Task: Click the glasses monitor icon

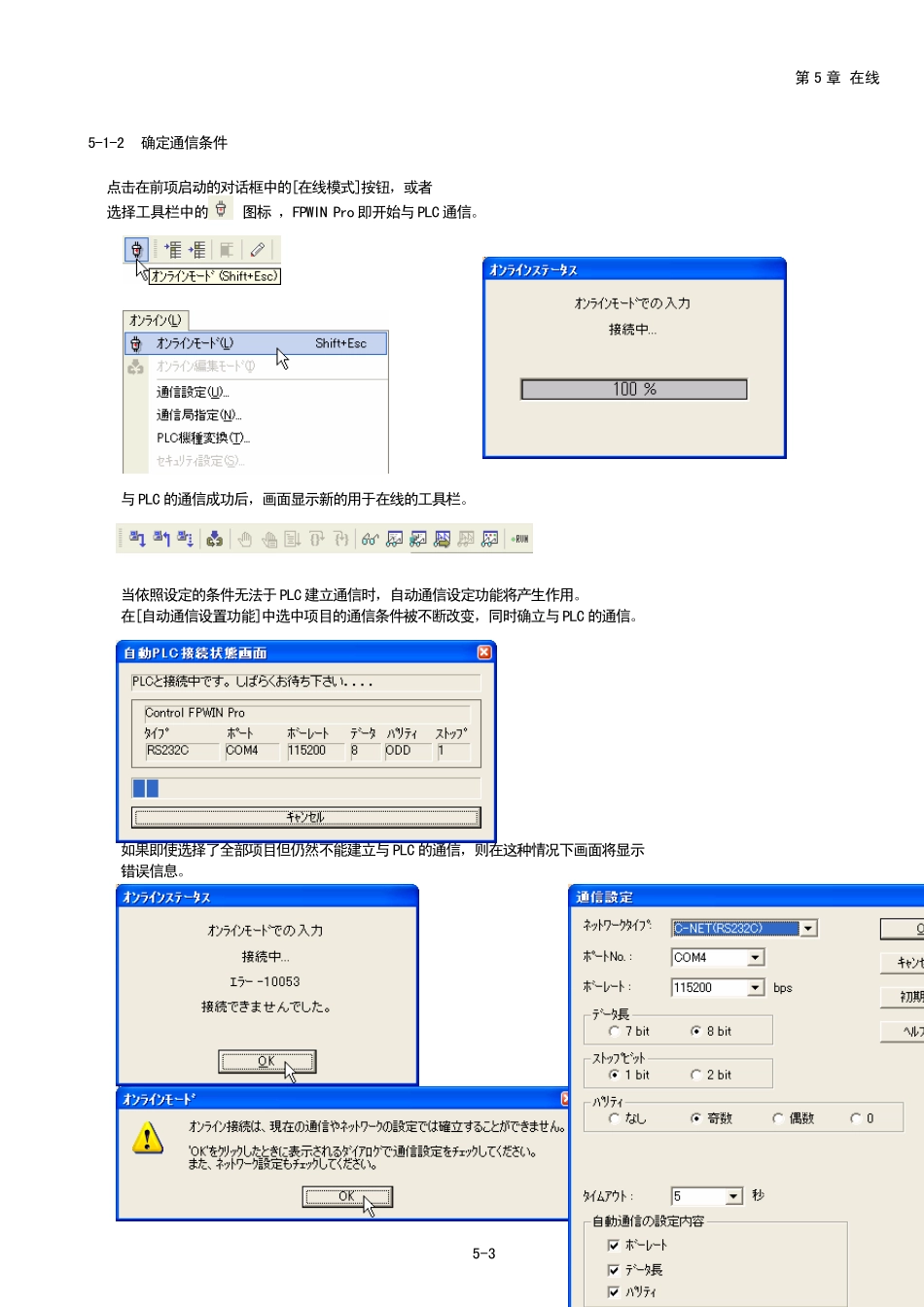Action: coord(370,539)
